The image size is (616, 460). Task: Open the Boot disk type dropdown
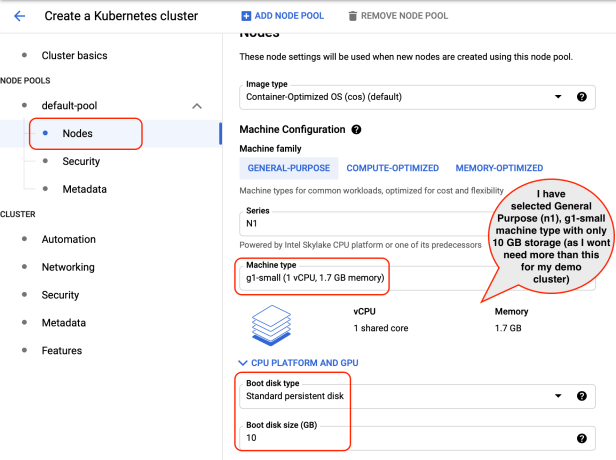pyautogui.click(x=400, y=396)
